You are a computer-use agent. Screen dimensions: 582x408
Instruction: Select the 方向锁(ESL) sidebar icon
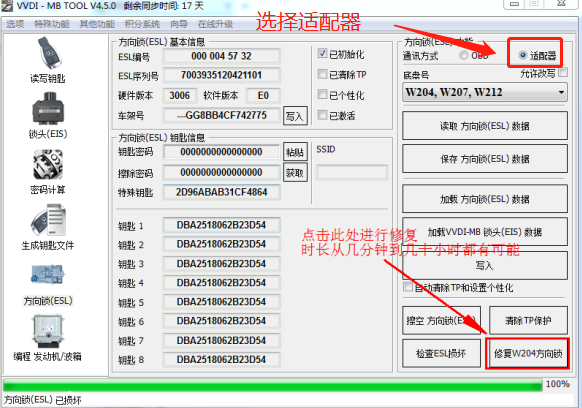pos(48,274)
